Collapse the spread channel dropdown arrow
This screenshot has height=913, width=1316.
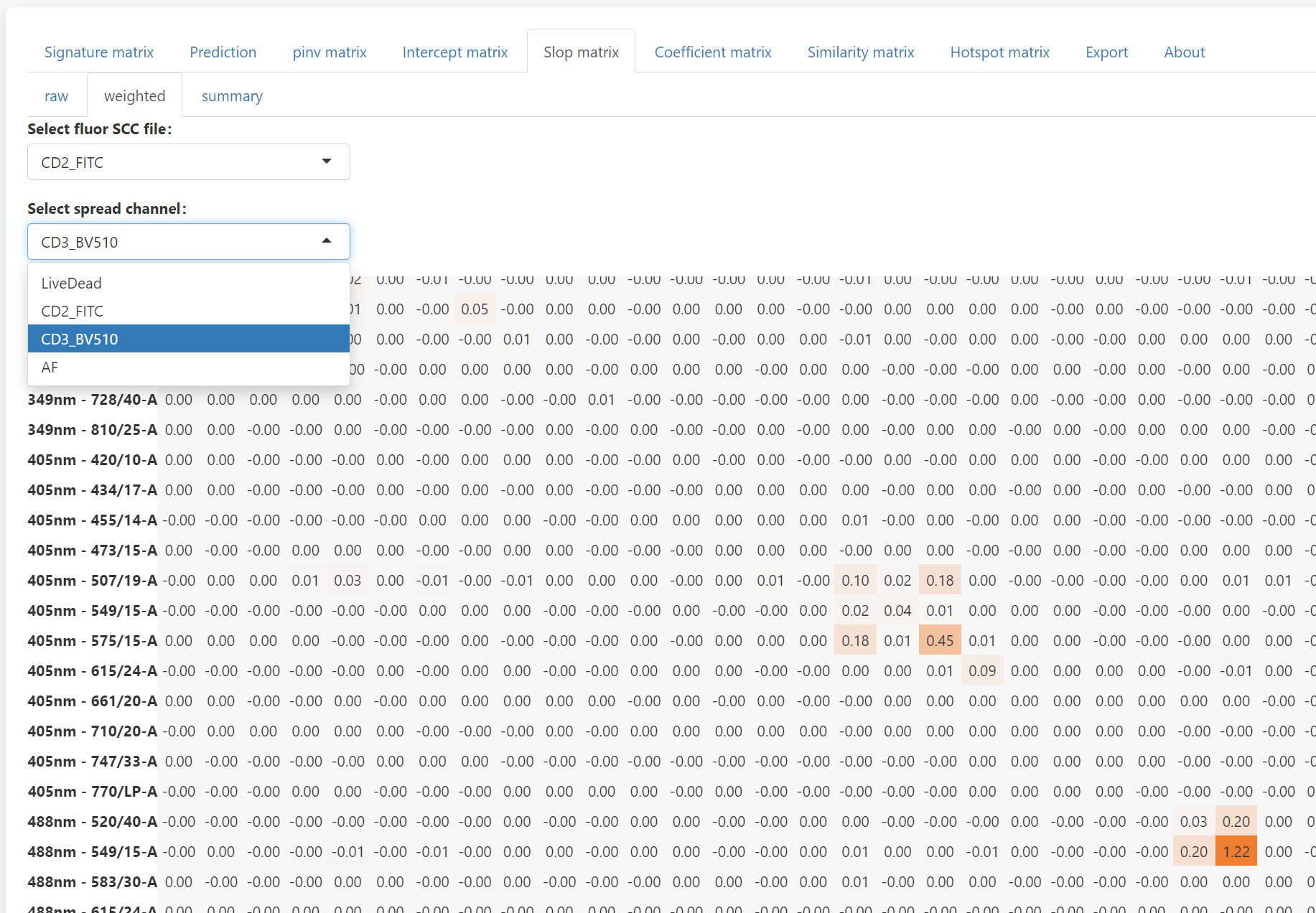[327, 241]
